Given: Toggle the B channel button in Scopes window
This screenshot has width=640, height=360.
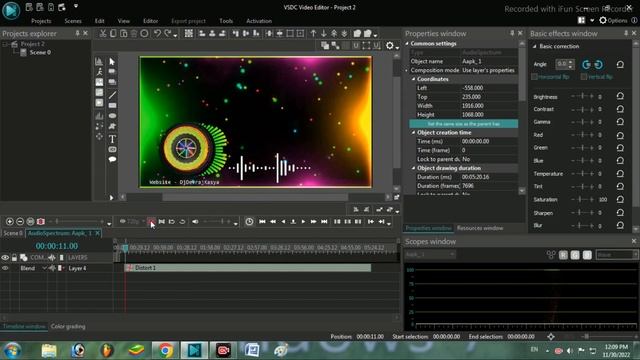Looking at the screenshot, I should pyautogui.click(x=587, y=255).
